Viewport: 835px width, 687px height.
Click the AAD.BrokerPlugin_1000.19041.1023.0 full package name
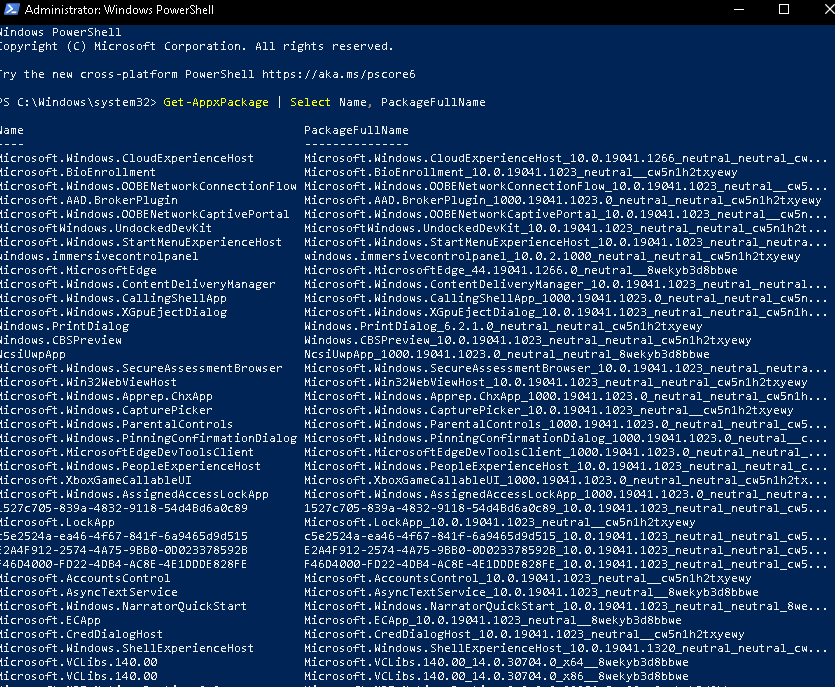pos(562,200)
